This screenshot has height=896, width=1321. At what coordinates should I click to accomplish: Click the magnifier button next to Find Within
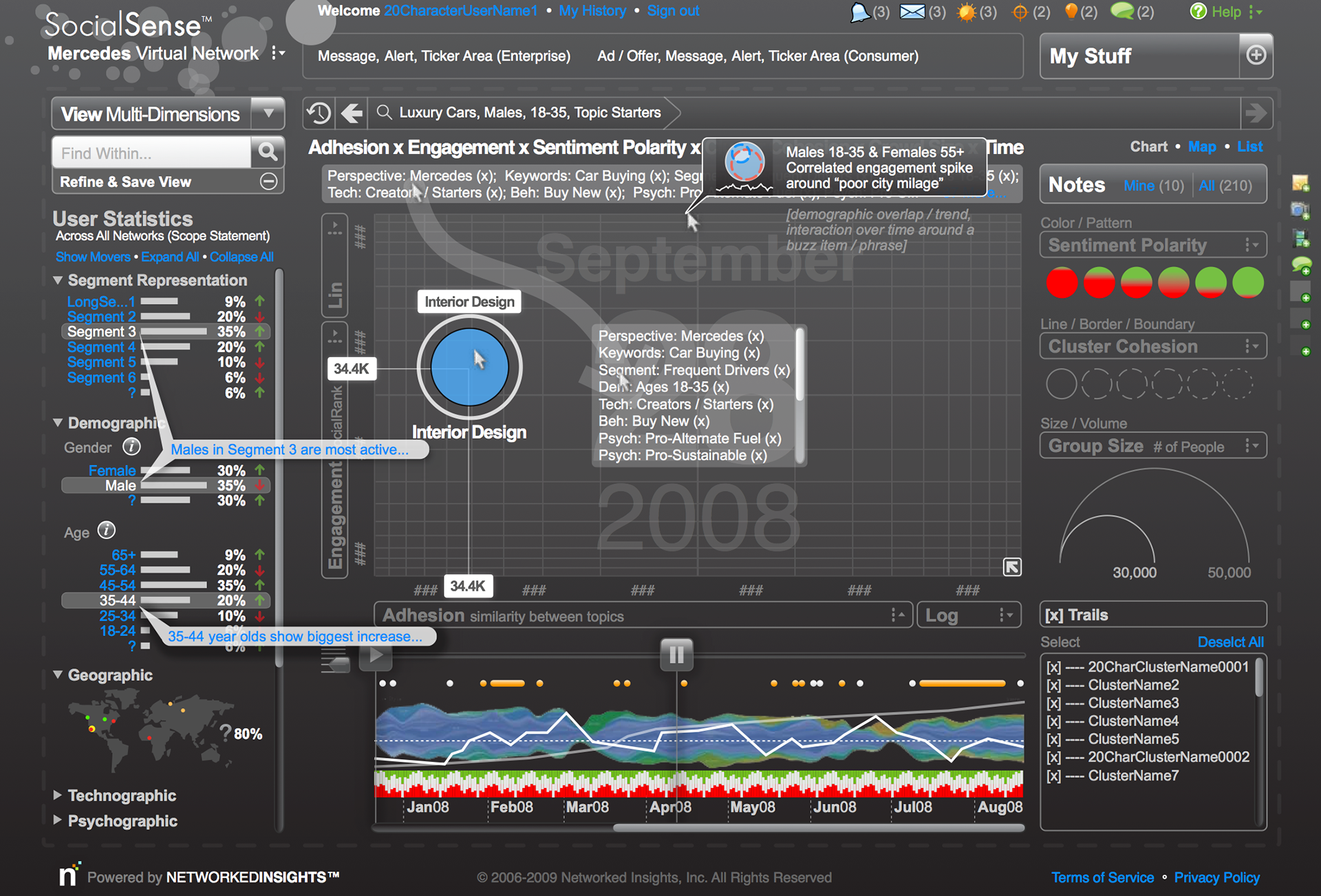268,152
